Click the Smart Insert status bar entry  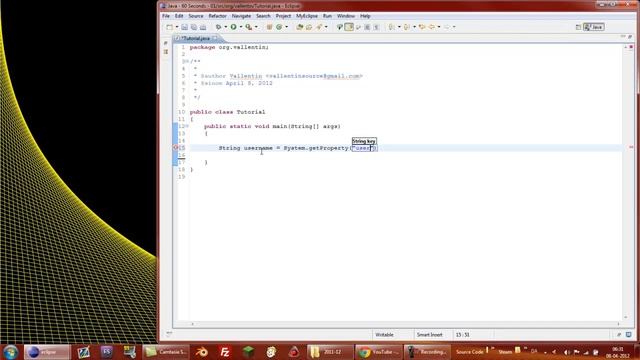click(429, 335)
